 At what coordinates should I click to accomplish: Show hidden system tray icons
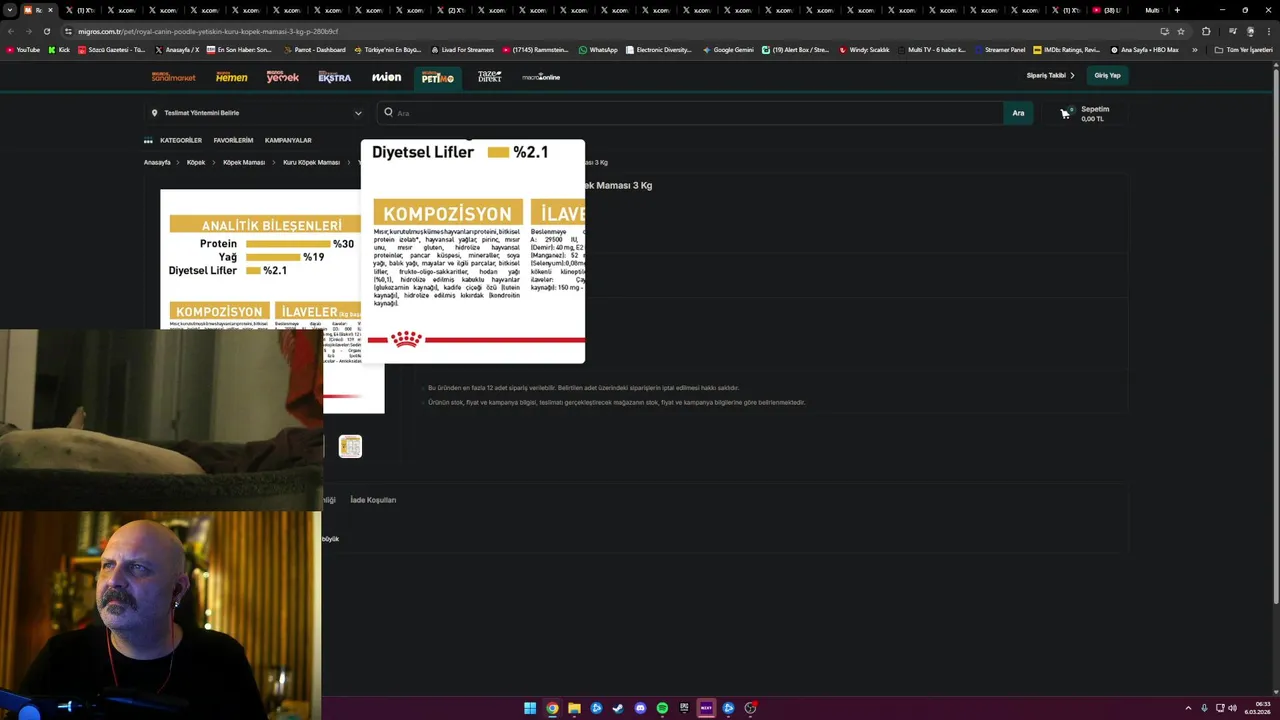tap(1188, 708)
